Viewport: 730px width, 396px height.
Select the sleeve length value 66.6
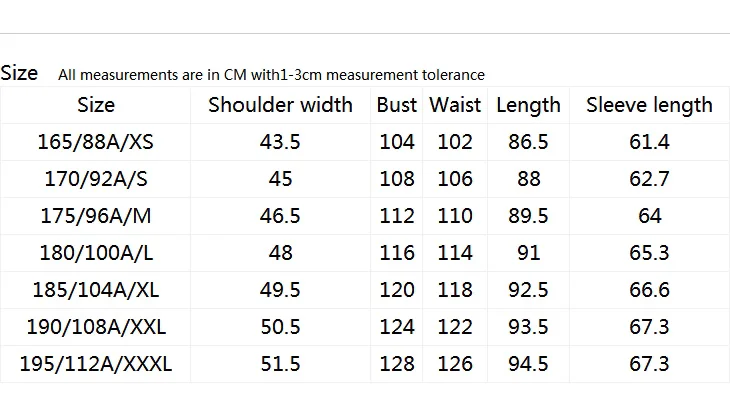[649, 290]
